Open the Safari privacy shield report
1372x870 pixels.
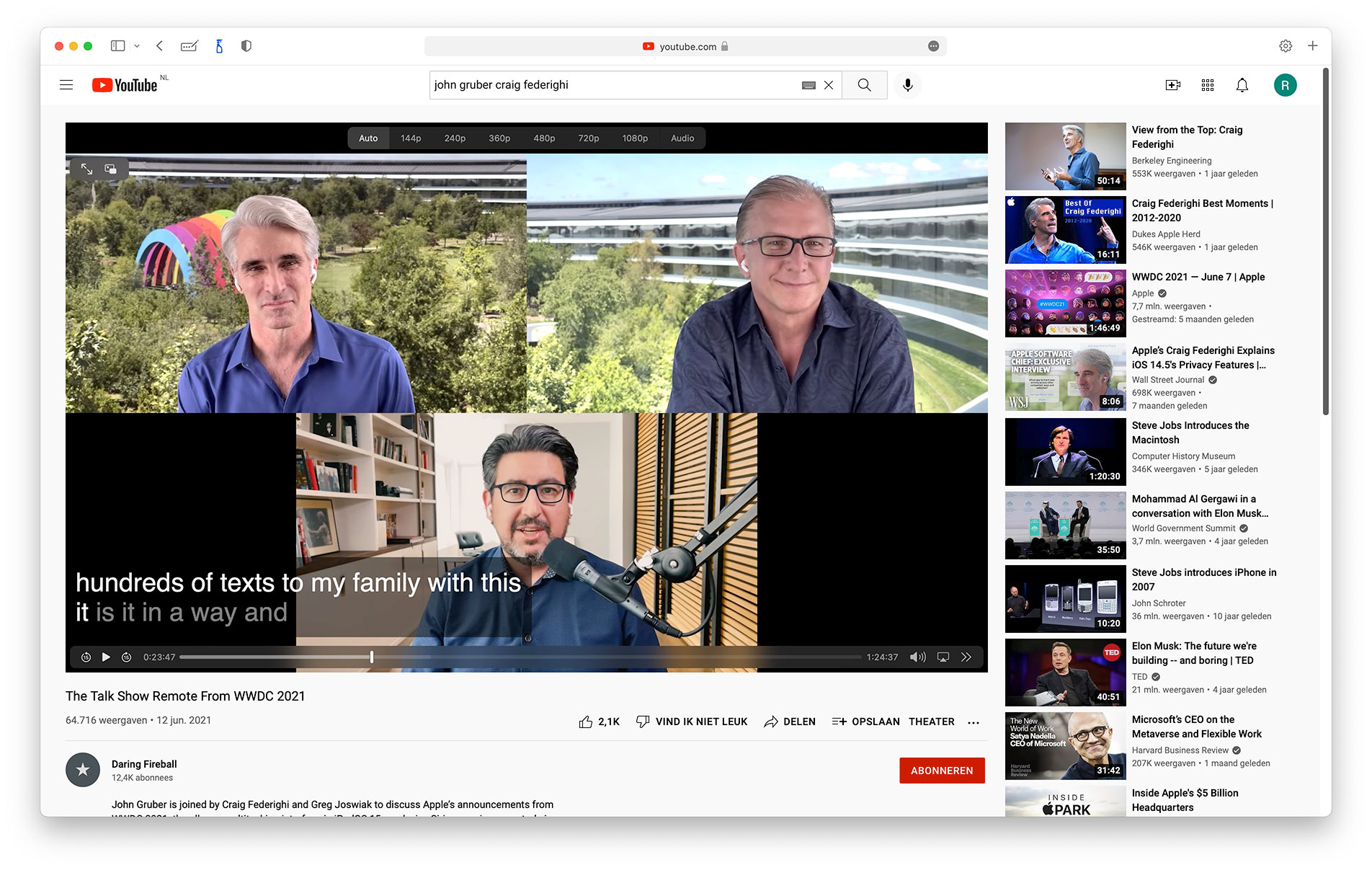click(246, 45)
